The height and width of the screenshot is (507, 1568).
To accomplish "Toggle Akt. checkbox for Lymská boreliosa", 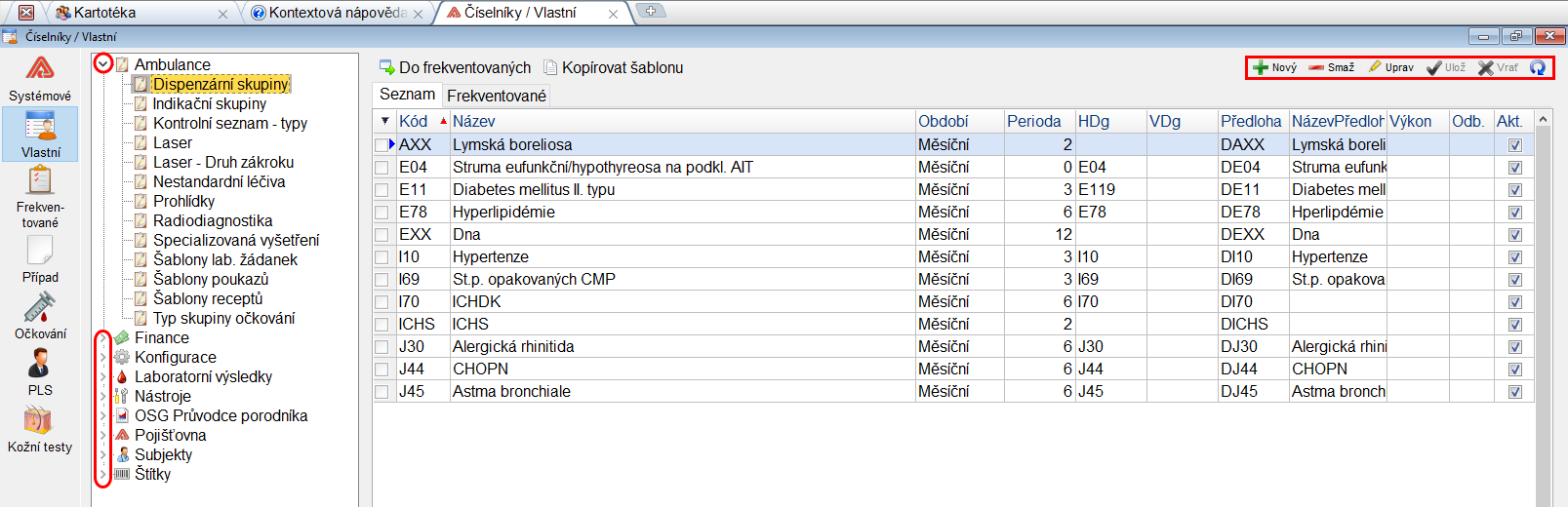I will point(1514,145).
